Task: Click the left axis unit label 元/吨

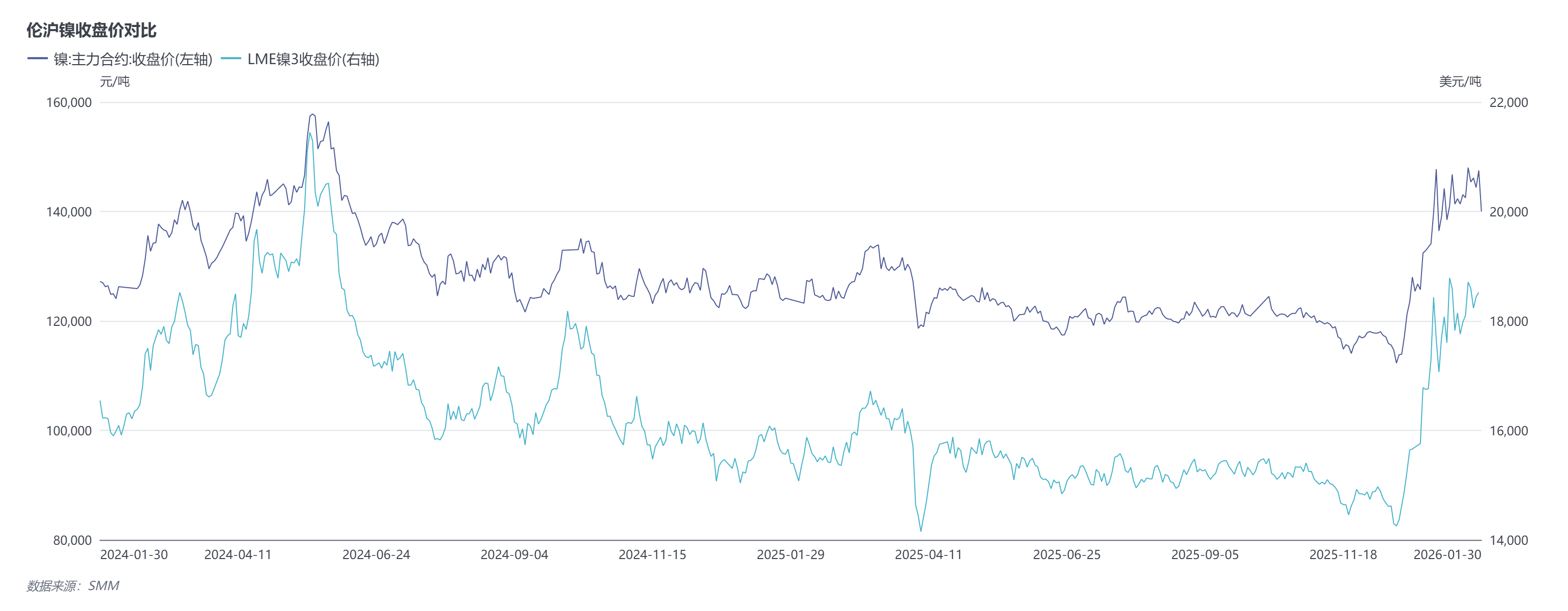Action: point(114,81)
